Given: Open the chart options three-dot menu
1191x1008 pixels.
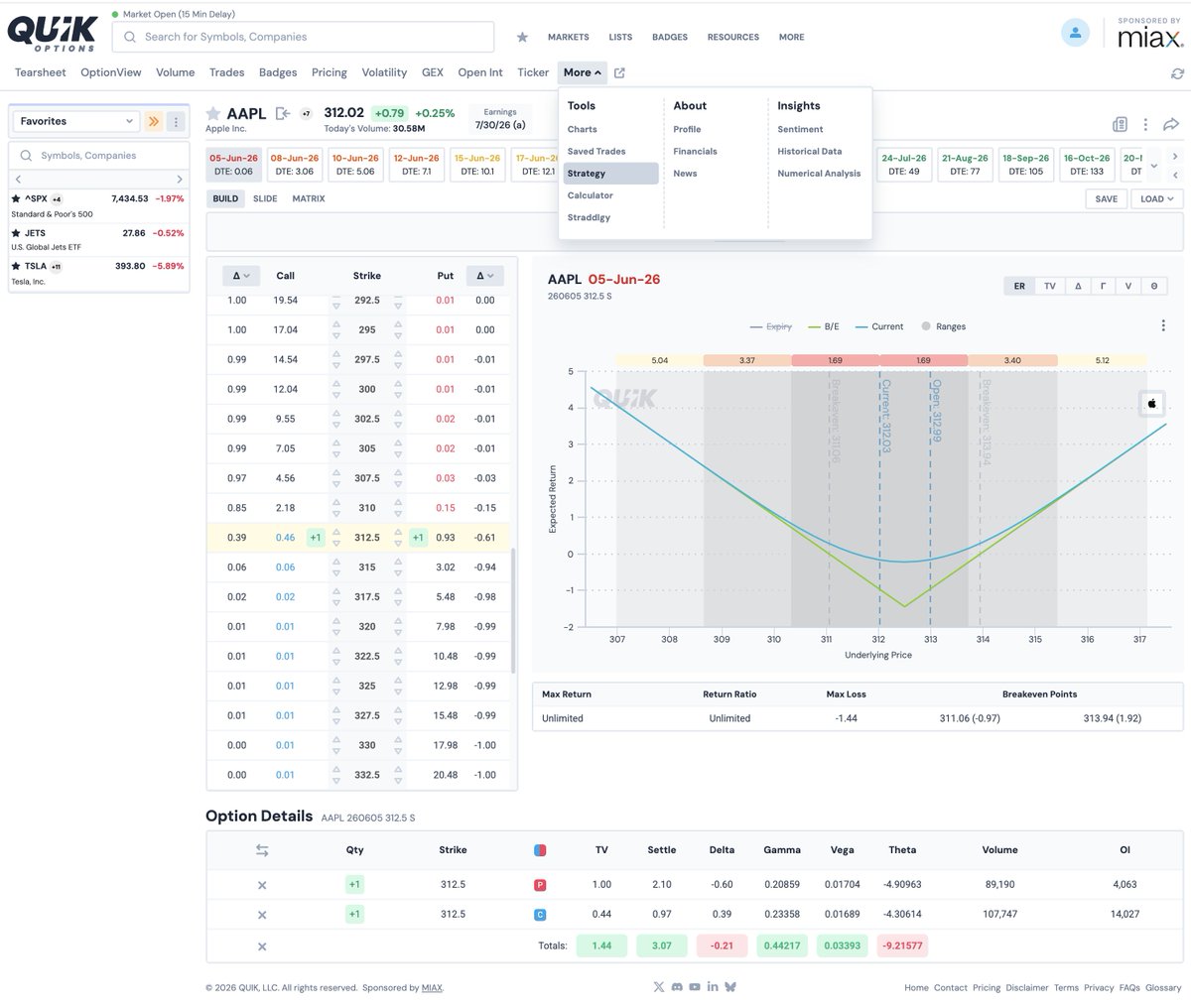Looking at the screenshot, I should click(x=1163, y=325).
